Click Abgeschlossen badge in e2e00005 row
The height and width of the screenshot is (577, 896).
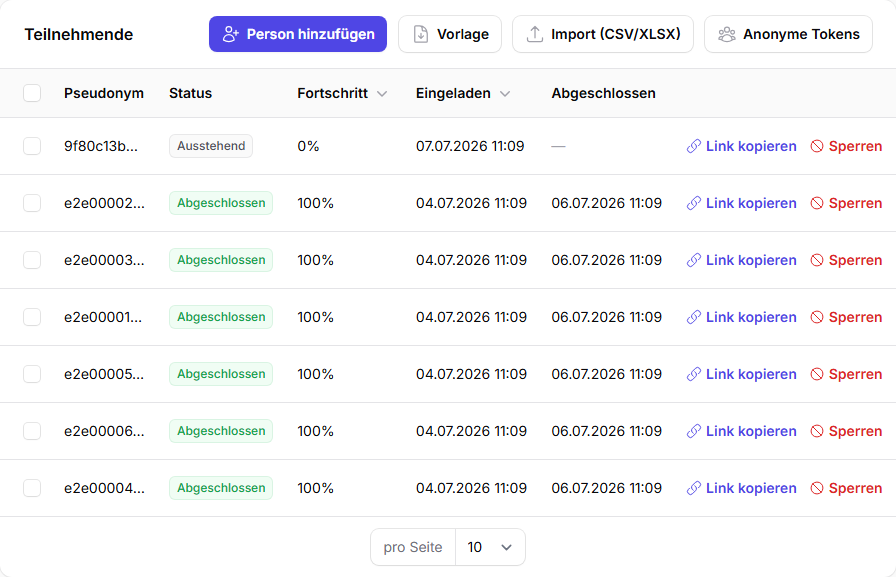coord(221,374)
